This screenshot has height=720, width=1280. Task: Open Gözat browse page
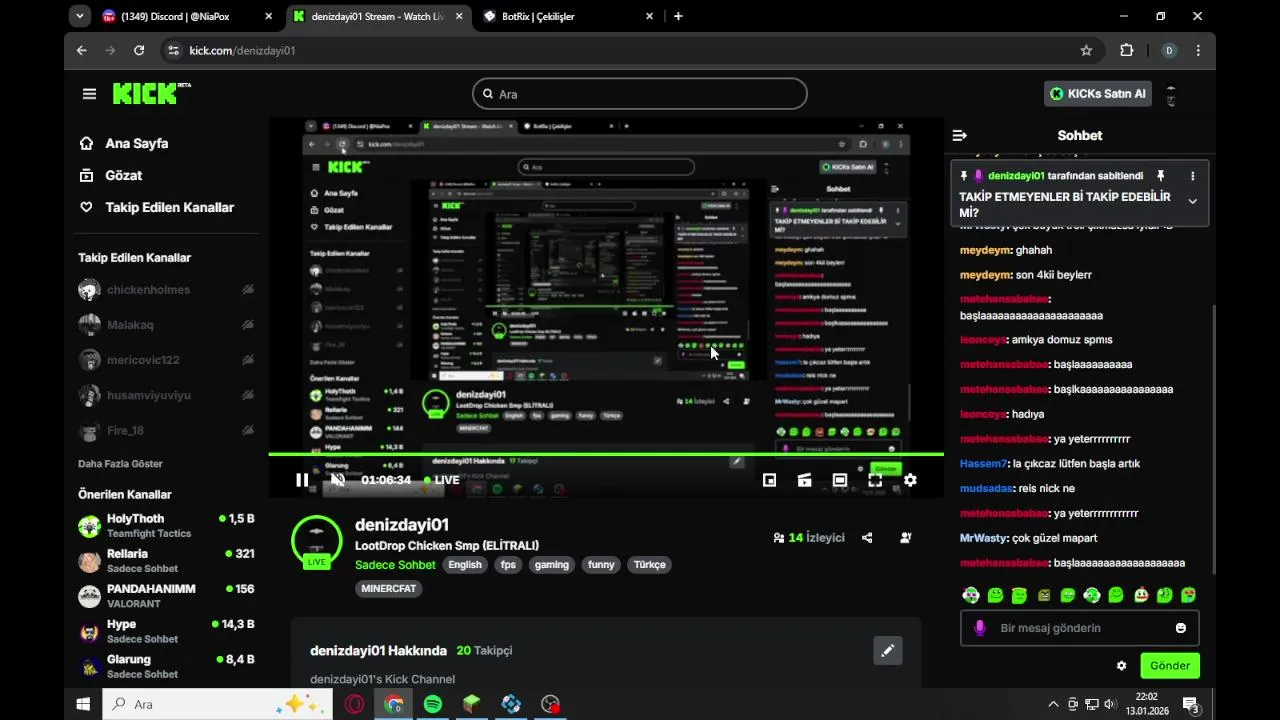(x=123, y=175)
